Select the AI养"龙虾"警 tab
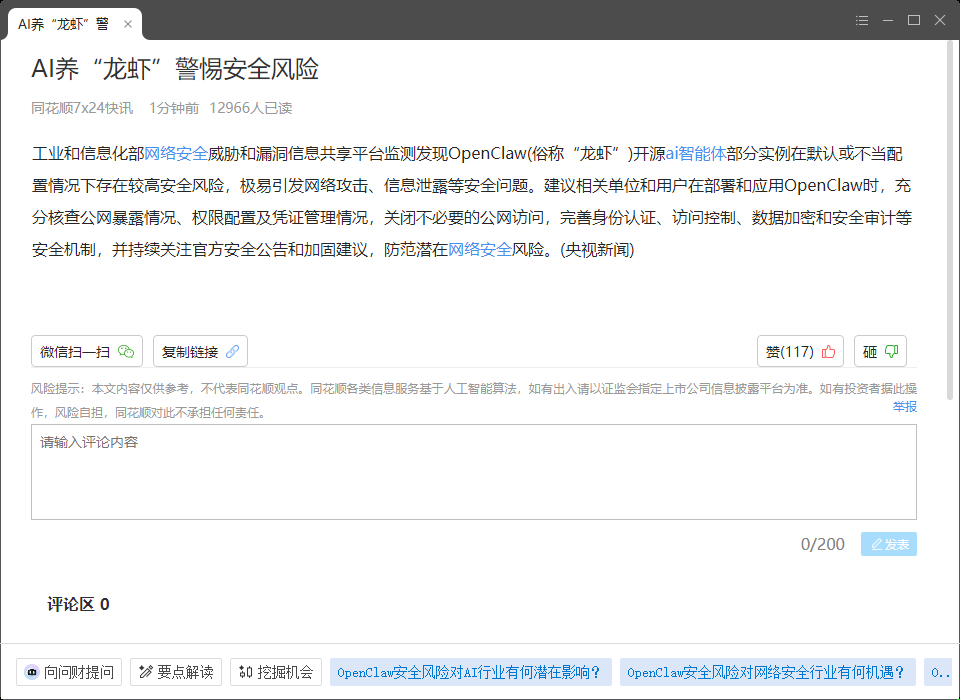 pos(75,24)
